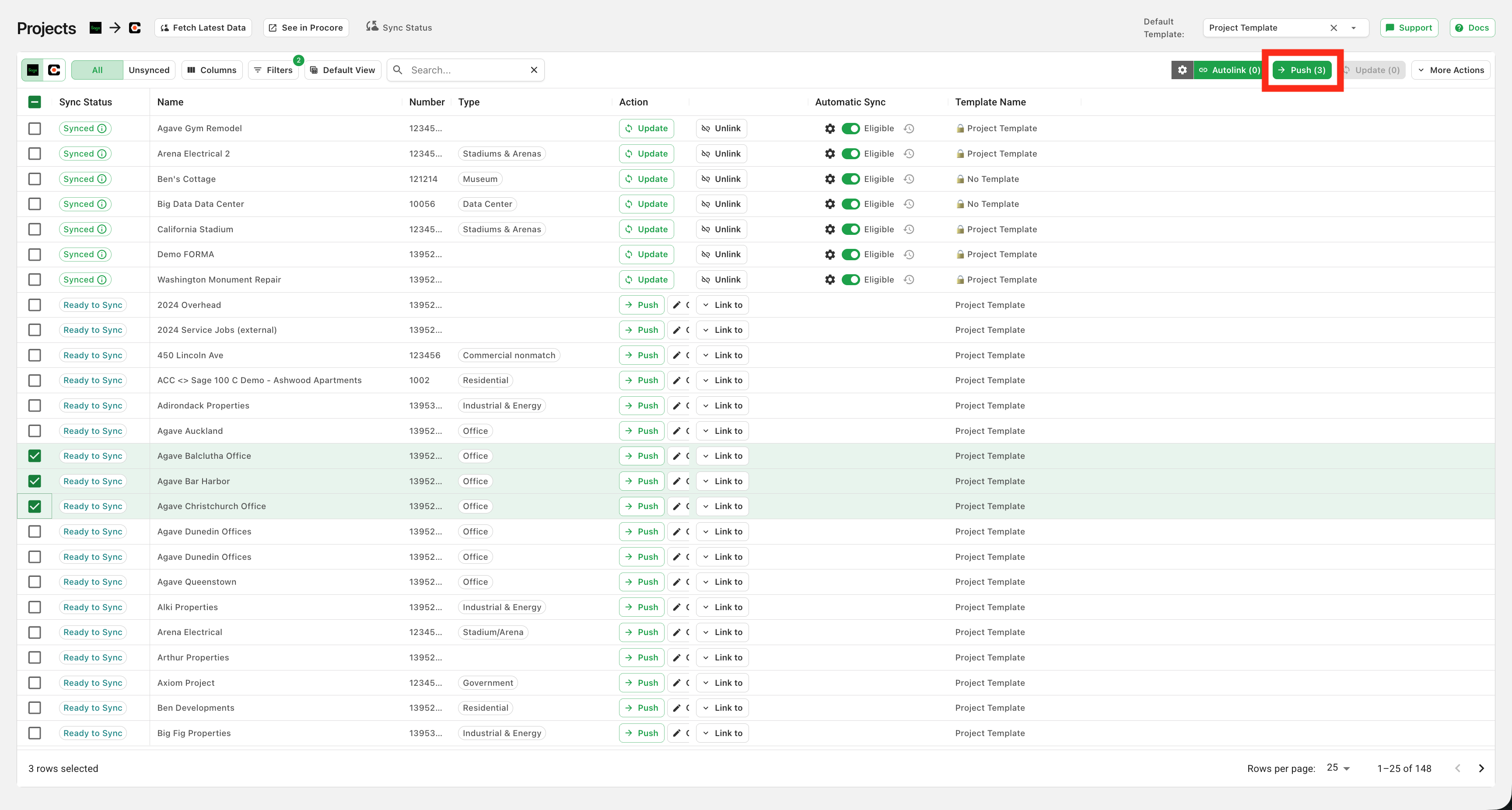Open Link to dropdown for Arena Electrical

tap(722, 632)
